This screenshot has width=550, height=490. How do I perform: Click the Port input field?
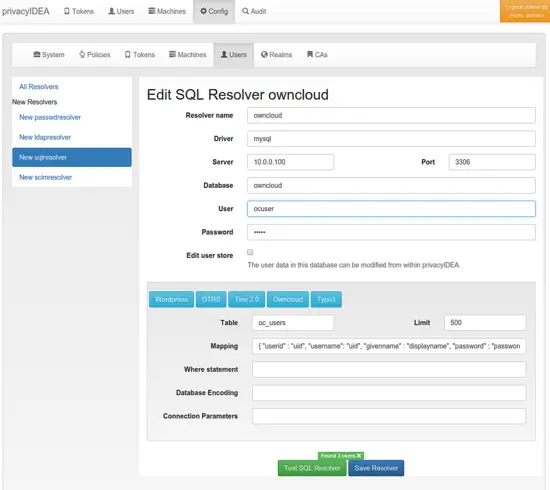point(492,162)
